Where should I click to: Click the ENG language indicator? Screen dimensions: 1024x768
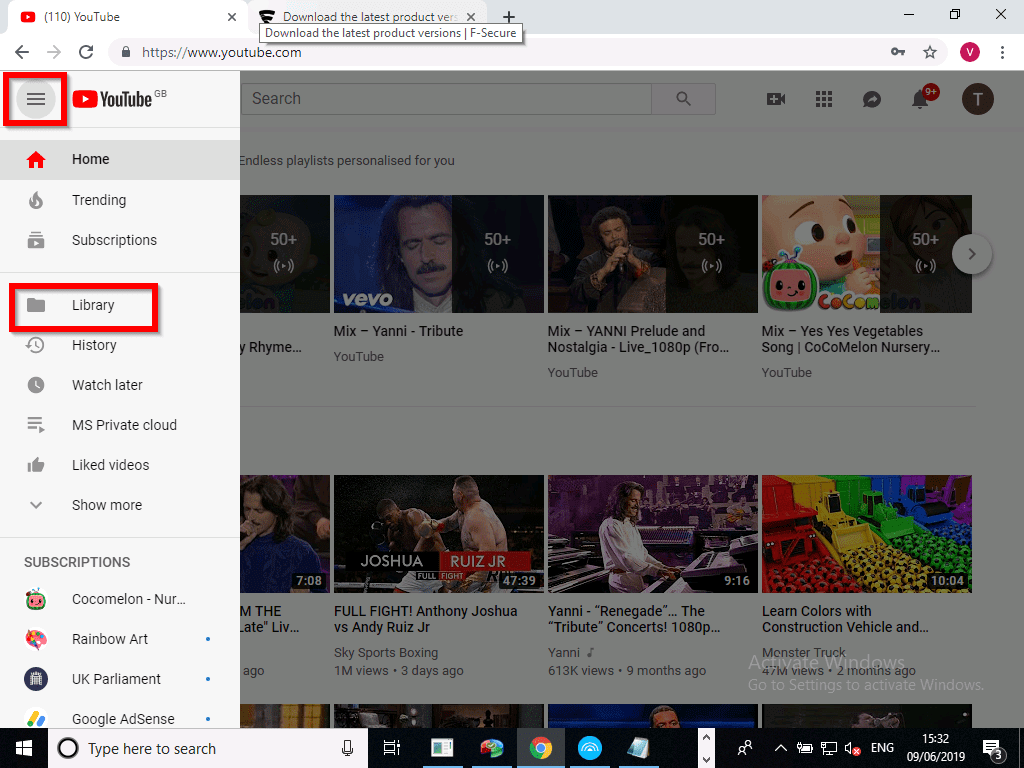tap(882, 748)
